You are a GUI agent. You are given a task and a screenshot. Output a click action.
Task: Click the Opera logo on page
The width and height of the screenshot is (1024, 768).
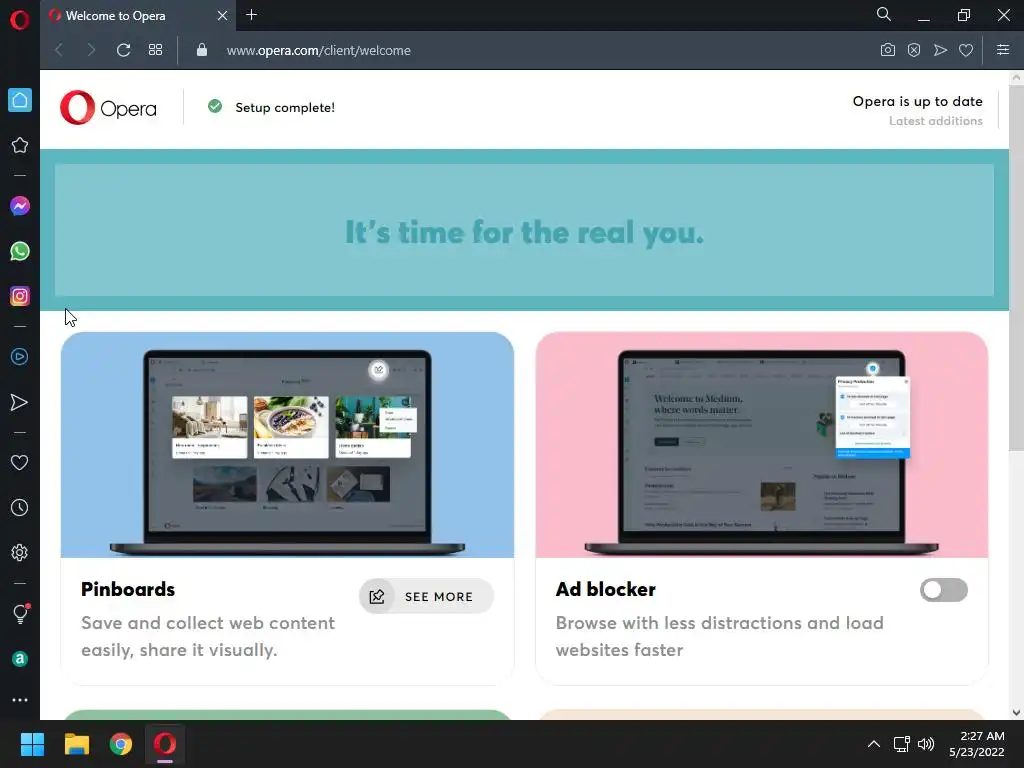click(x=108, y=108)
